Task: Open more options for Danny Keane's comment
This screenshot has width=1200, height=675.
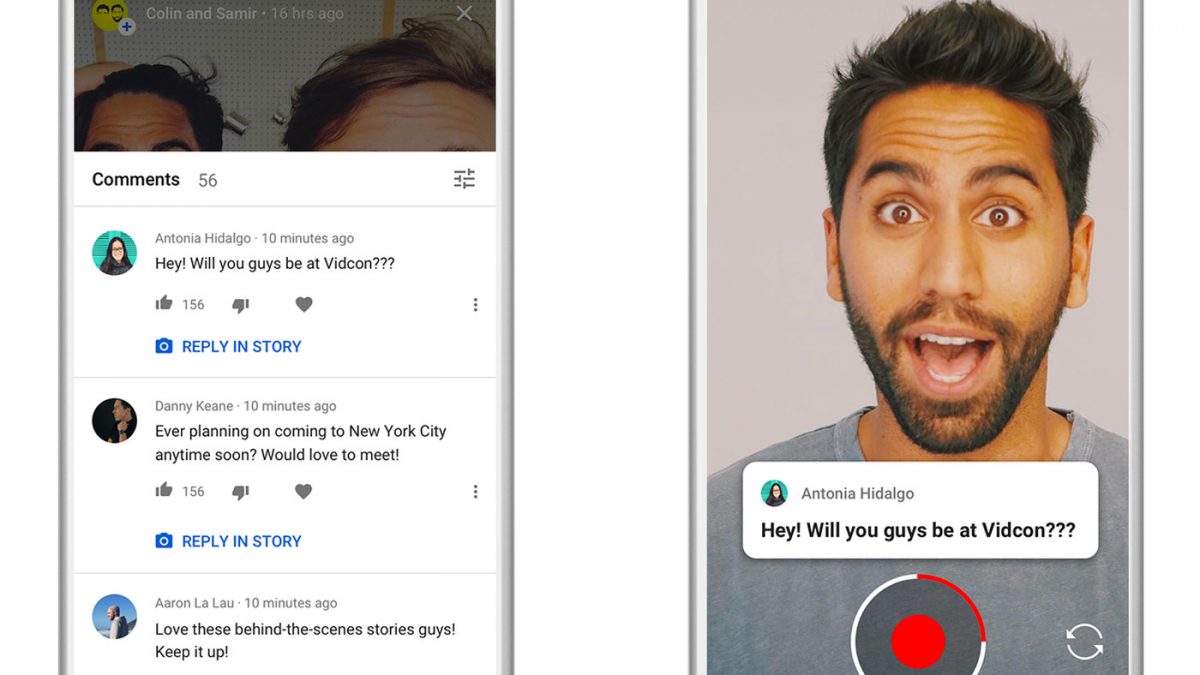Action: coord(475,492)
